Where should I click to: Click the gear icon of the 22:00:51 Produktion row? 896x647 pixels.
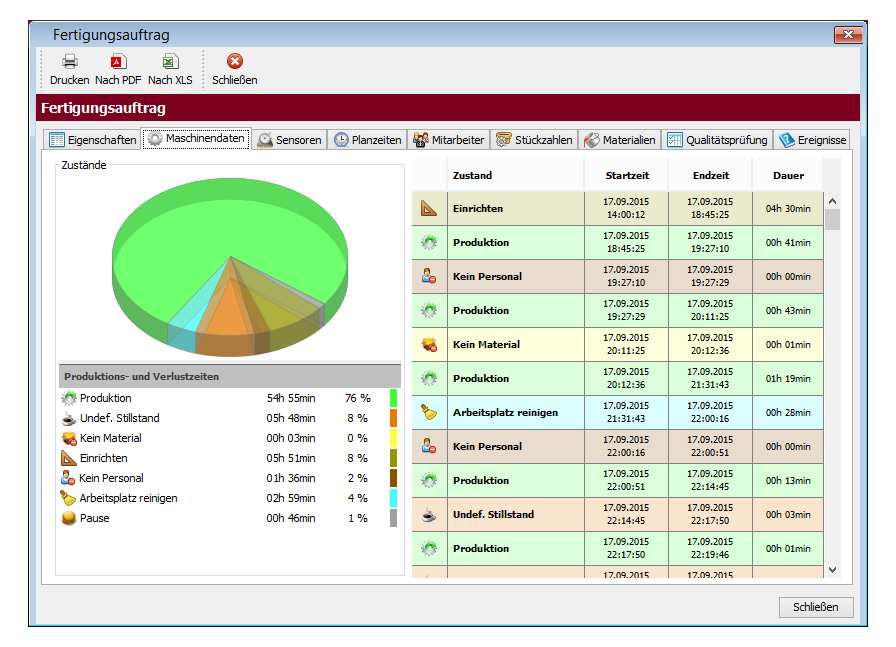429,481
